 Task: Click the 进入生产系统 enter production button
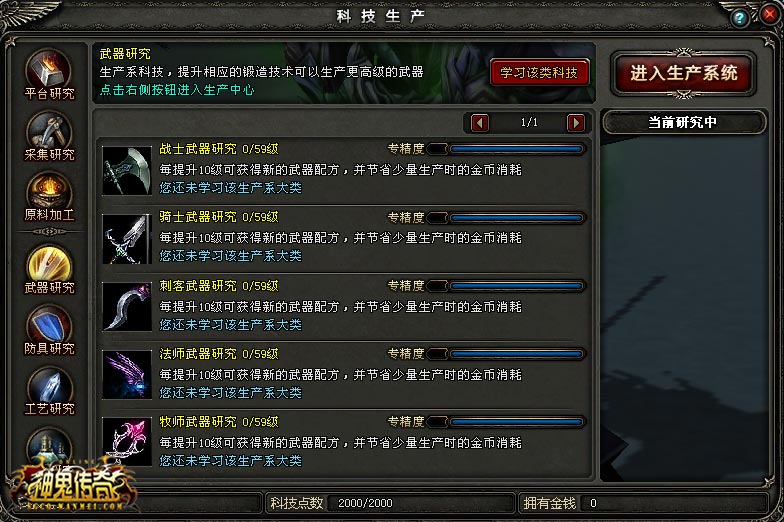tap(684, 73)
